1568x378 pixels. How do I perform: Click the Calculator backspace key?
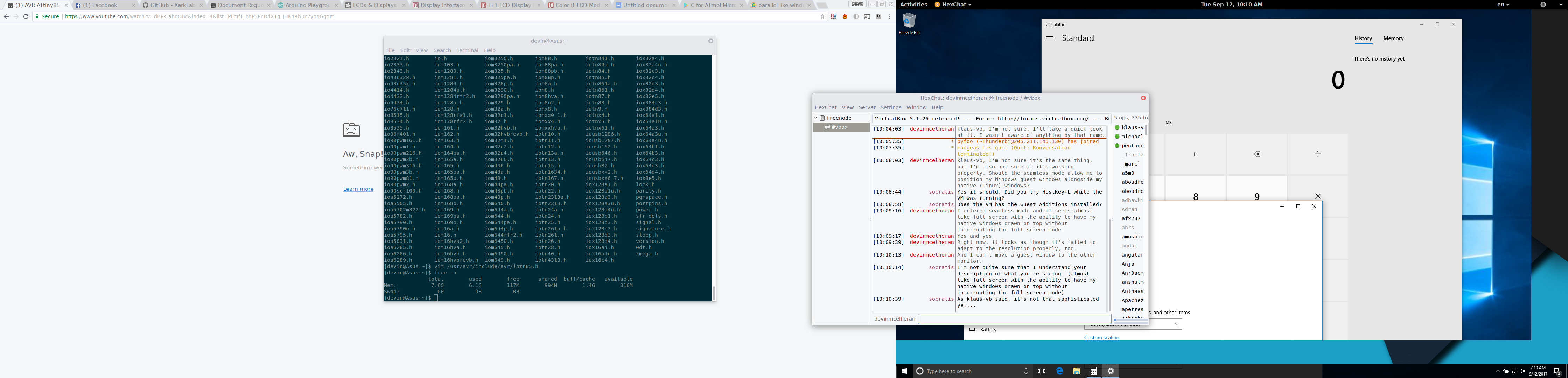1256,154
